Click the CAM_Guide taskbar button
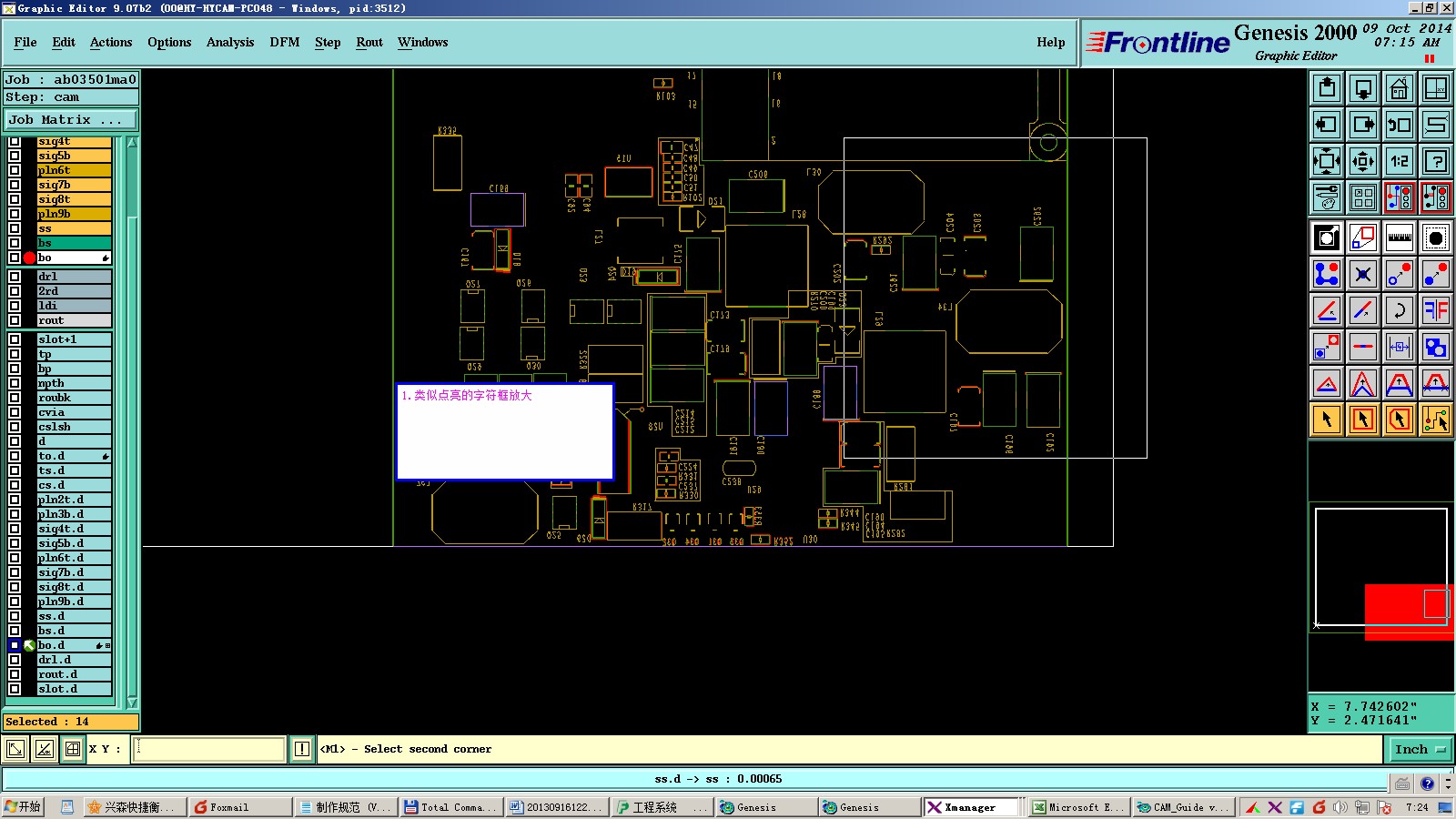1456x819 pixels. 1183,807
